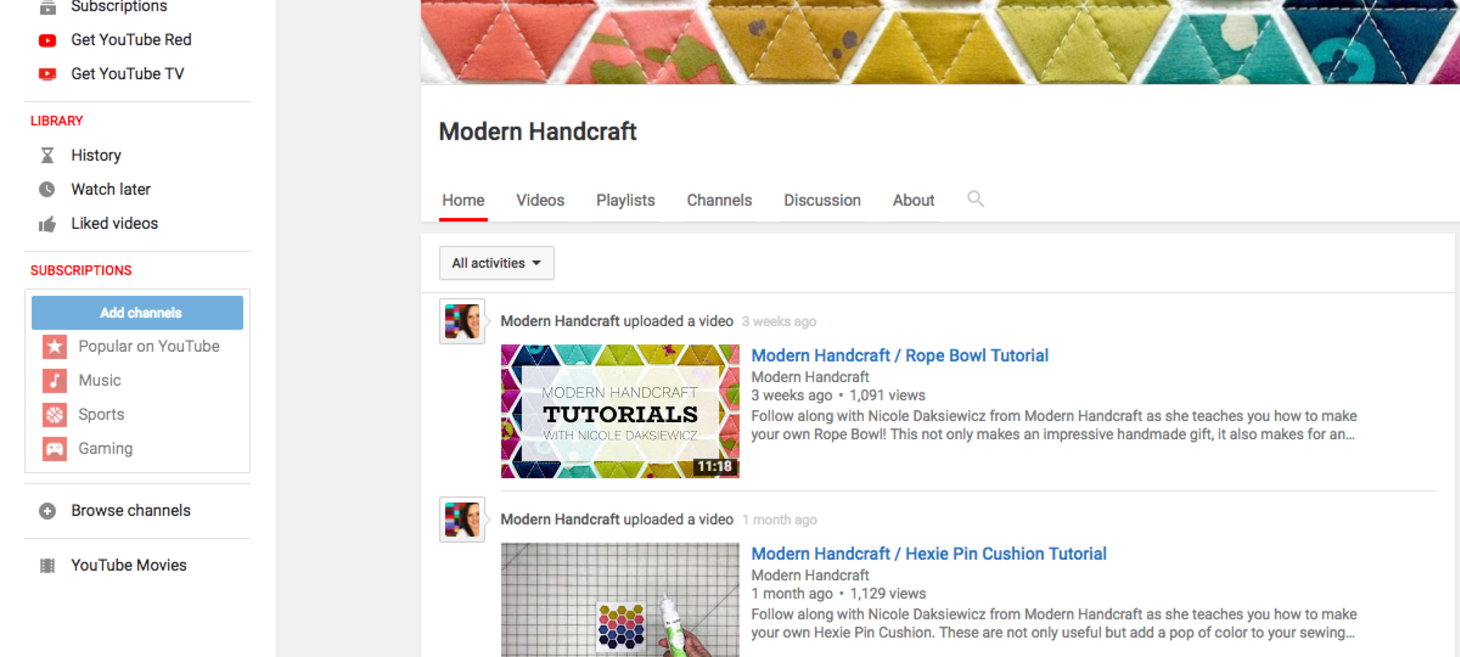The height and width of the screenshot is (657, 1460).
Task: Click the Rope Bowl video description
Action: 1054,425
